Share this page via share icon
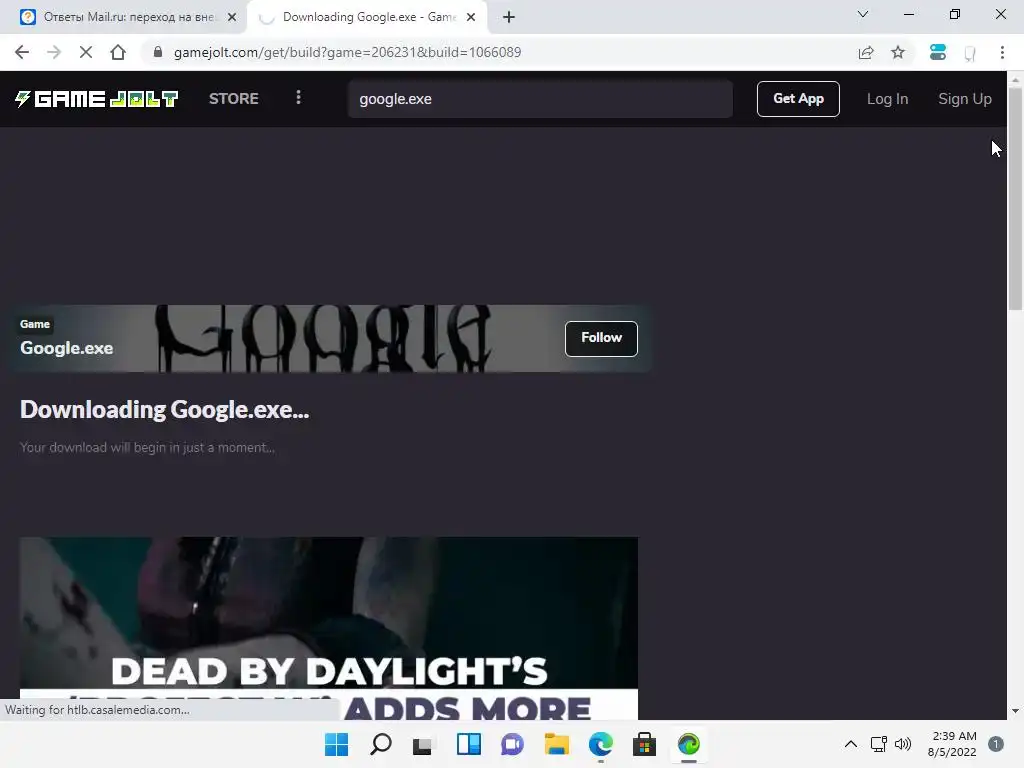The width and height of the screenshot is (1024, 768). pos(866,52)
